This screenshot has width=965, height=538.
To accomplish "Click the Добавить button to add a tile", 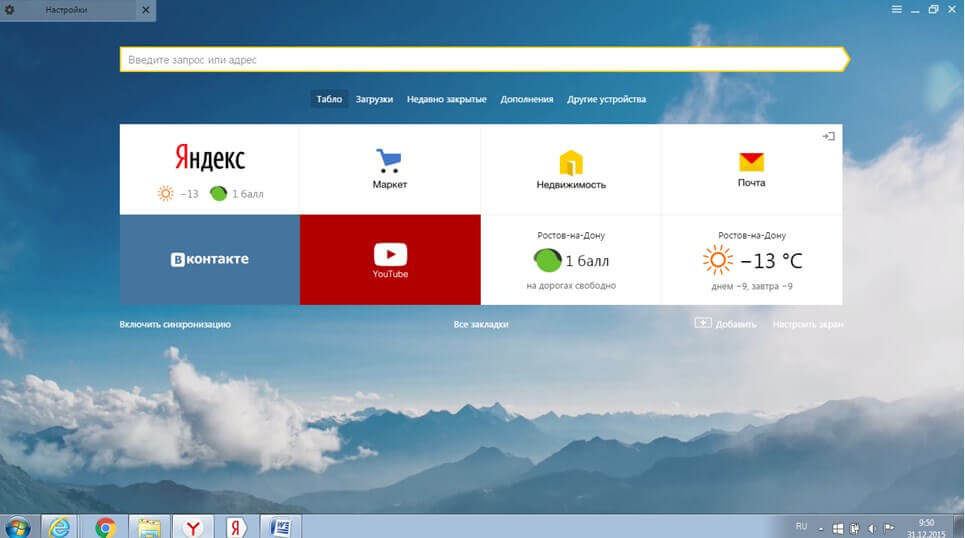I will click(726, 324).
